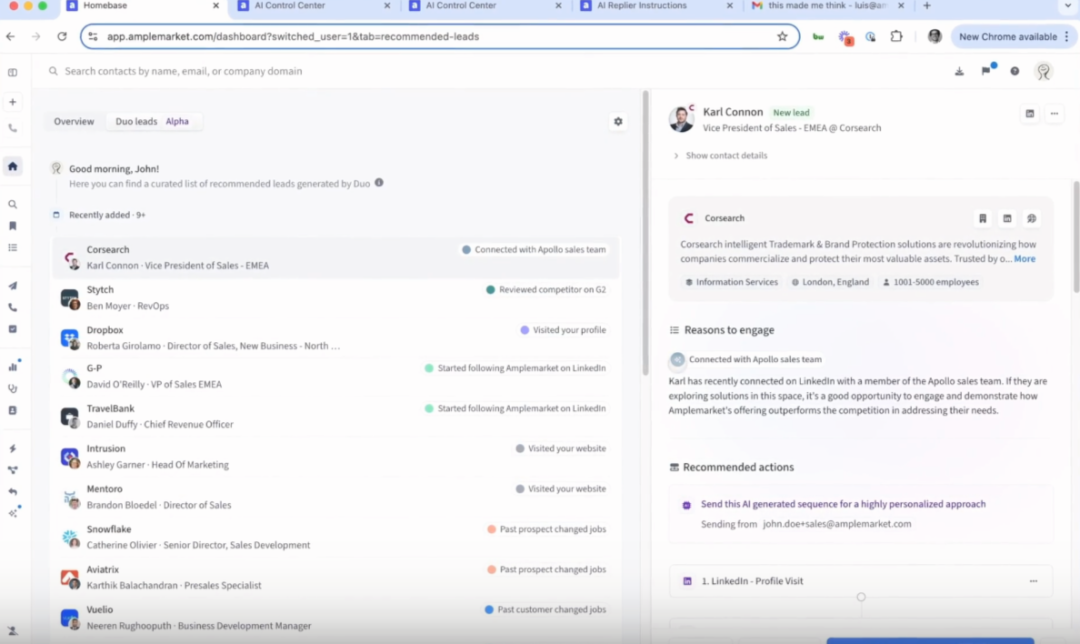Image resolution: width=1080 pixels, height=644 pixels.
Task: Toggle the sidebar panel layout icon
Action: pos(12,72)
